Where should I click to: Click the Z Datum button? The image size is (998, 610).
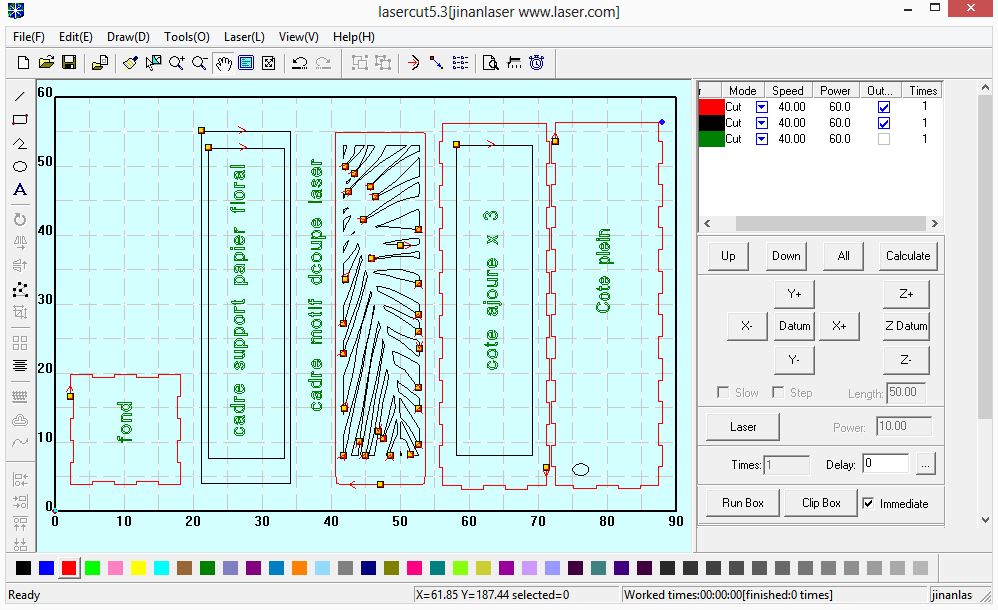click(906, 326)
